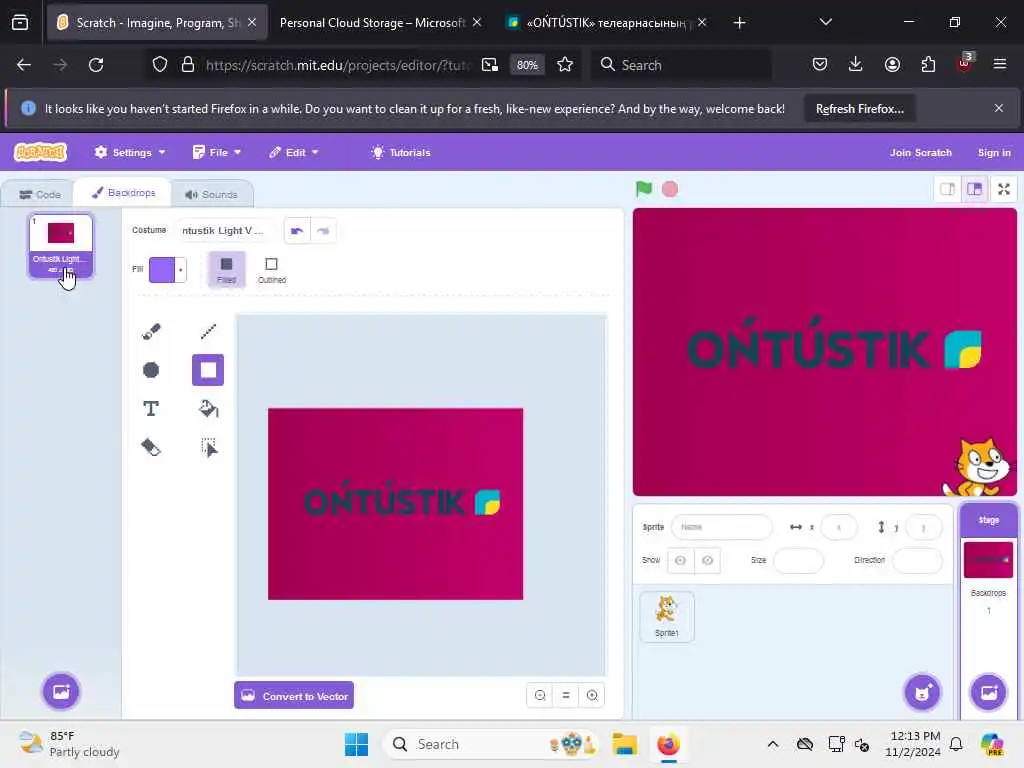Undo last paint action
Image resolution: width=1024 pixels, height=768 pixels.
coord(297,231)
